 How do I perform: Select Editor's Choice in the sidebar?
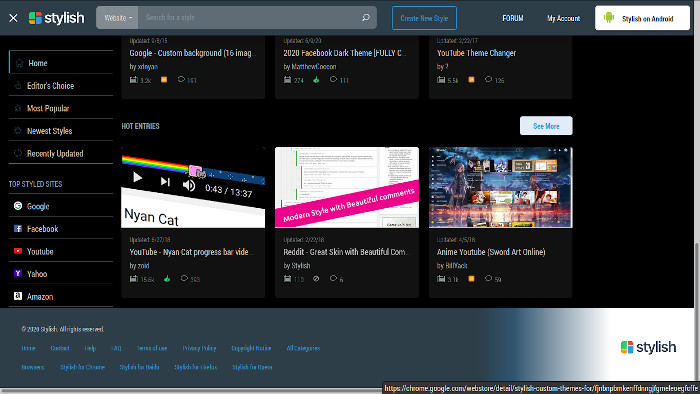coord(61,86)
